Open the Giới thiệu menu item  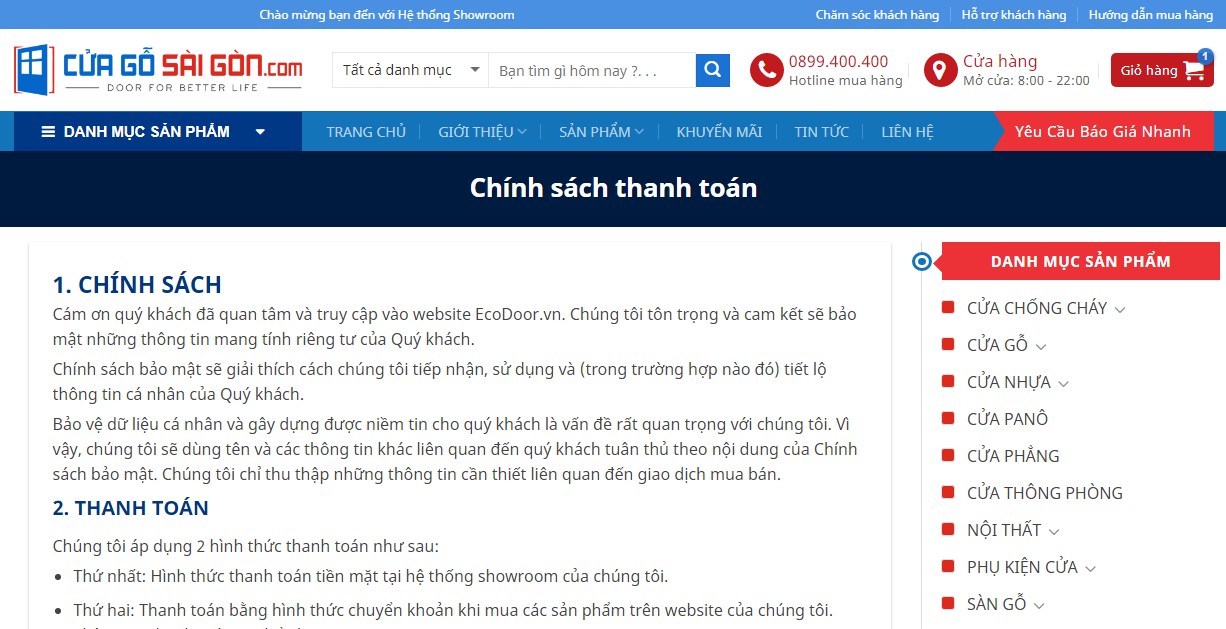[x=476, y=132]
